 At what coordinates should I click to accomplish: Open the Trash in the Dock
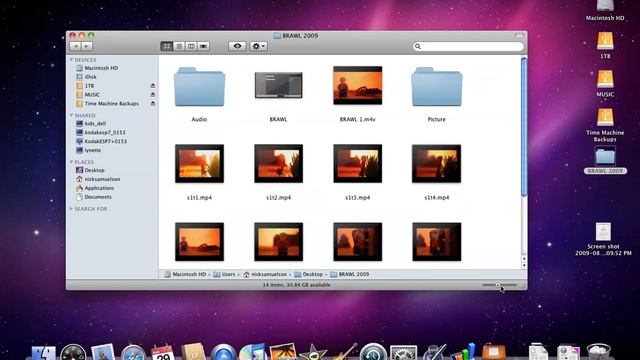pos(599,352)
